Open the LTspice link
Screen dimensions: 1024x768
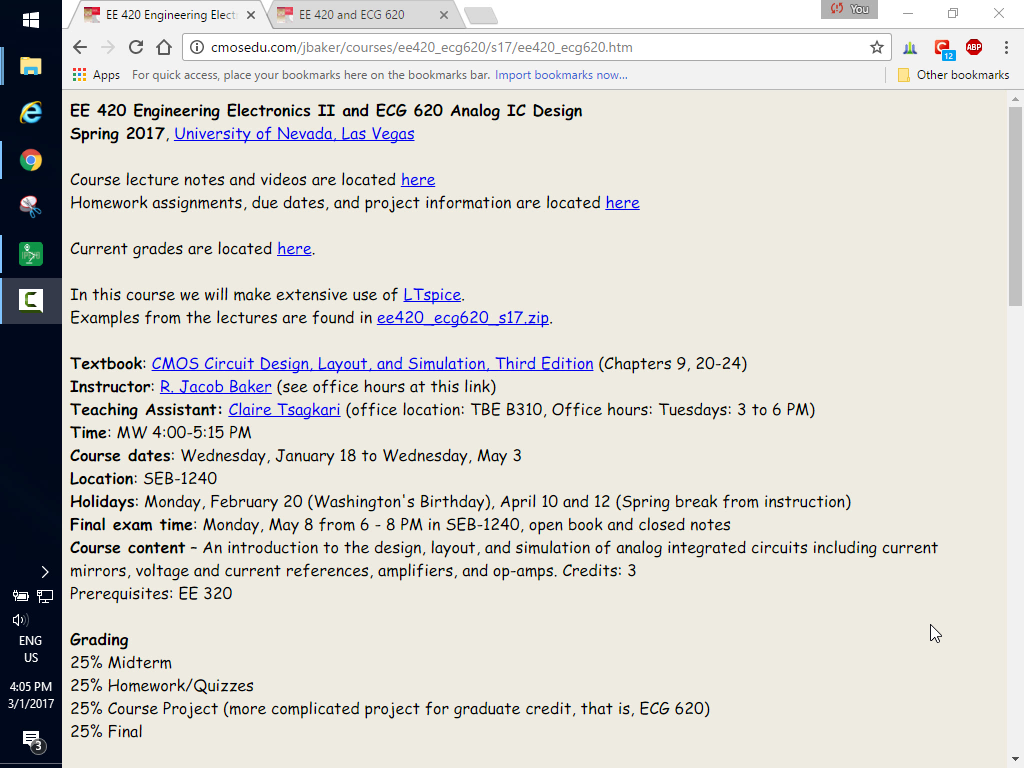coord(432,295)
